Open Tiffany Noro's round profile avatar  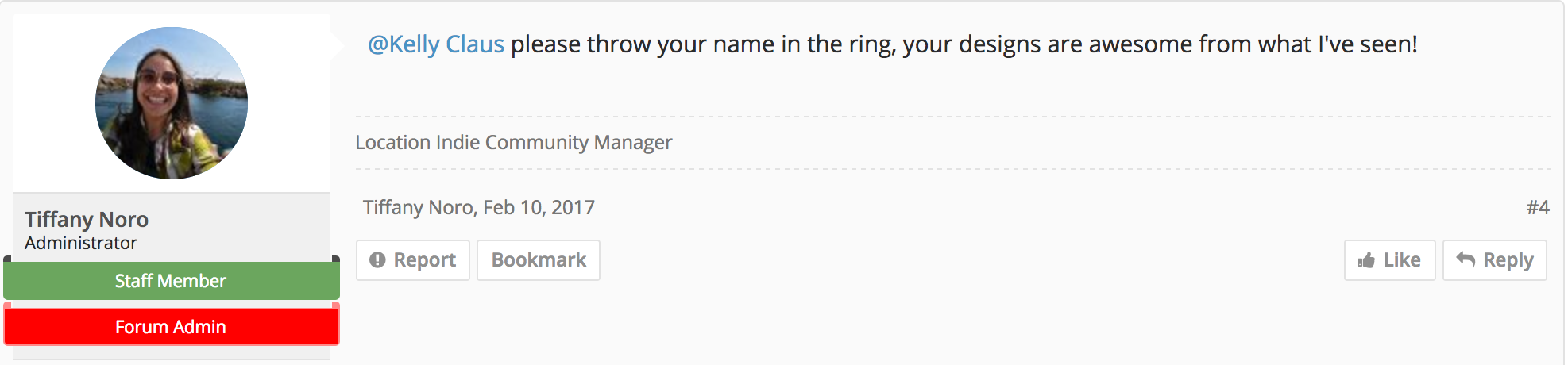click(x=172, y=103)
